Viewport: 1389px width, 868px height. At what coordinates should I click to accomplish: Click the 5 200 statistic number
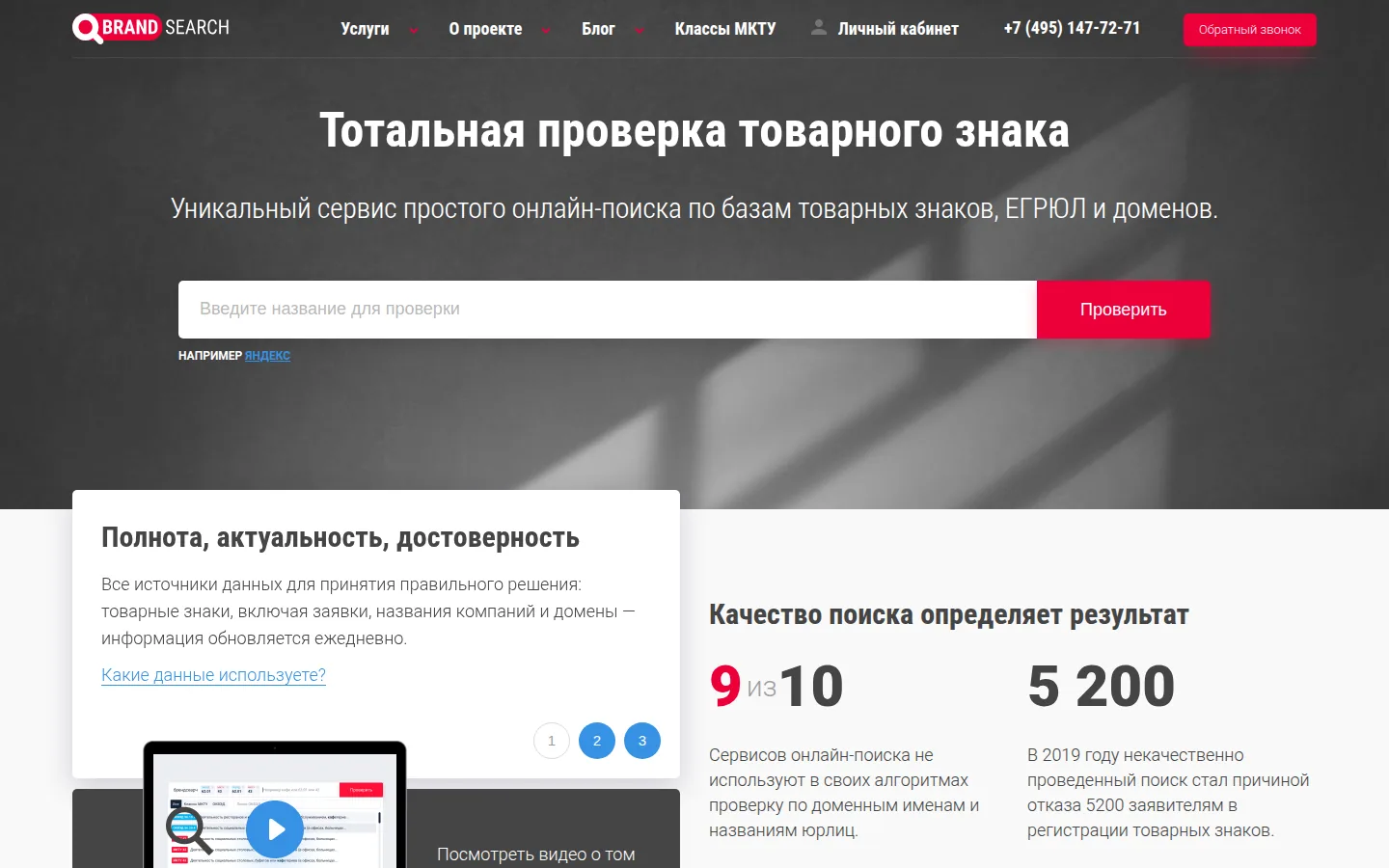click(x=1102, y=687)
